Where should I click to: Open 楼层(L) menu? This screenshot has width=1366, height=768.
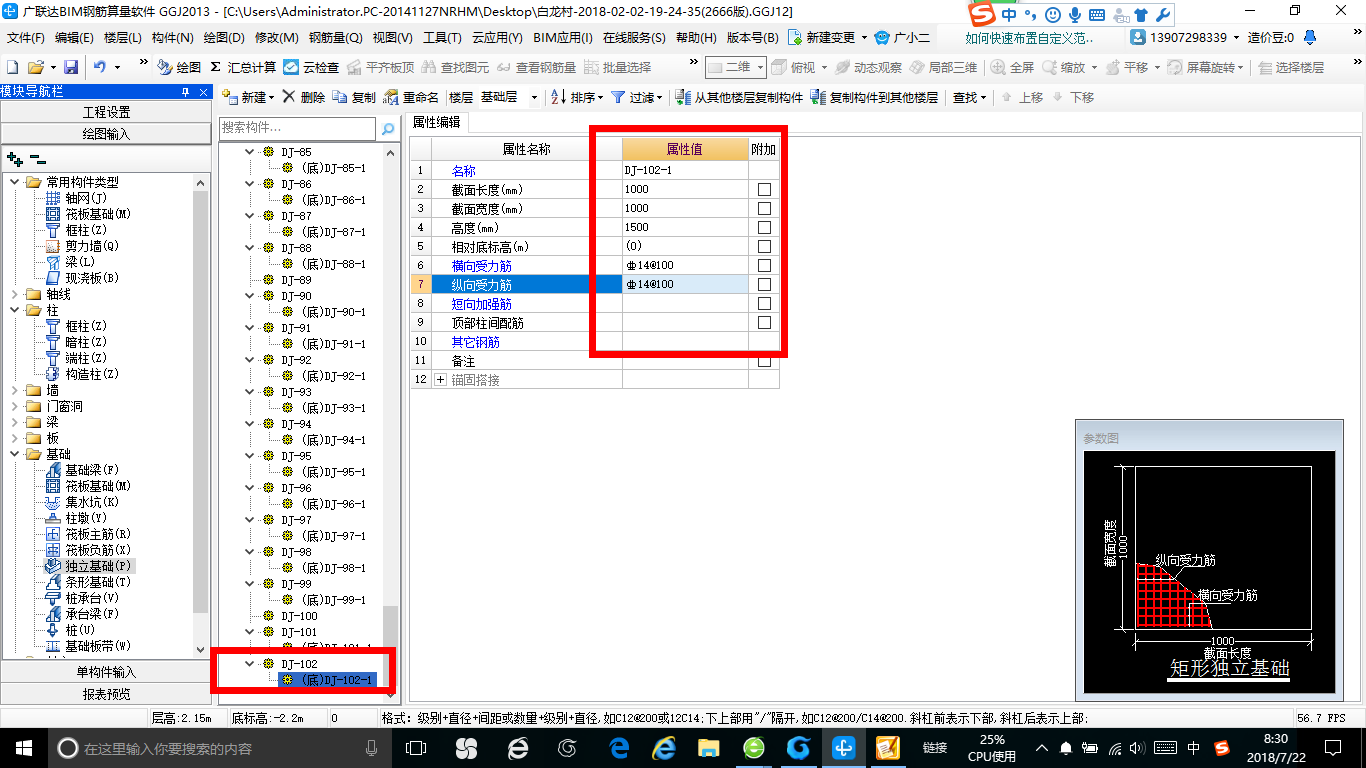[123, 38]
